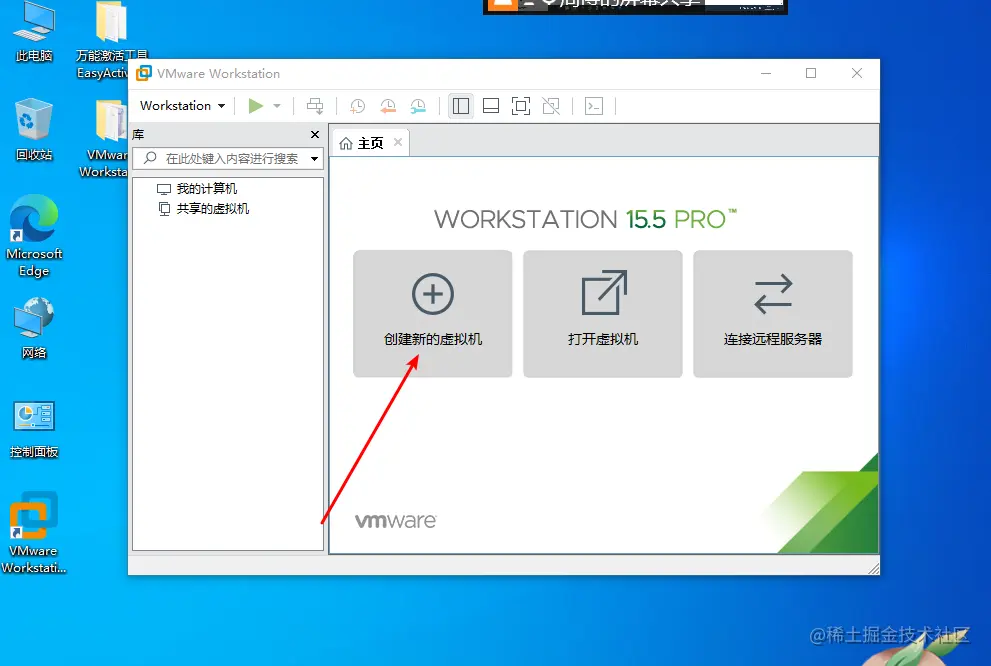The width and height of the screenshot is (991, 666).
Task: Click the vmware logo at the bottom
Action: tap(396, 521)
